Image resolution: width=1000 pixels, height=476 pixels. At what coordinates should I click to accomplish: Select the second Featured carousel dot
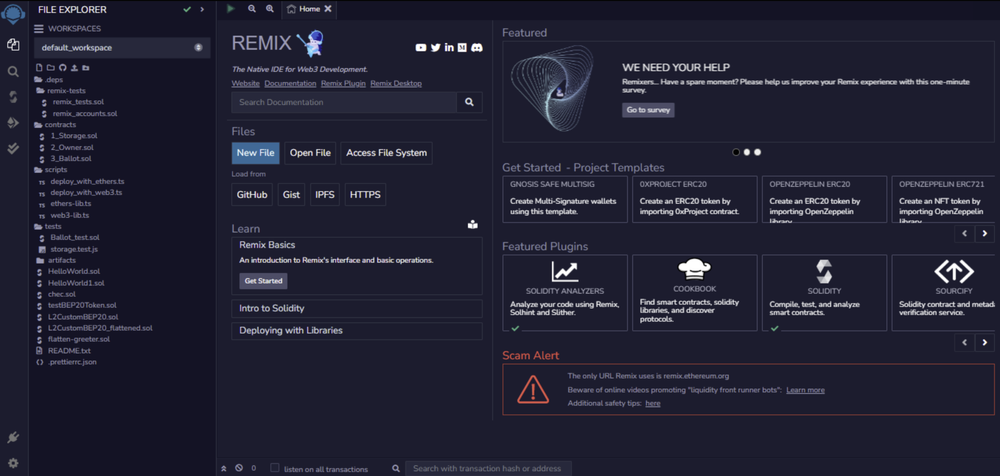tap(747, 152)
